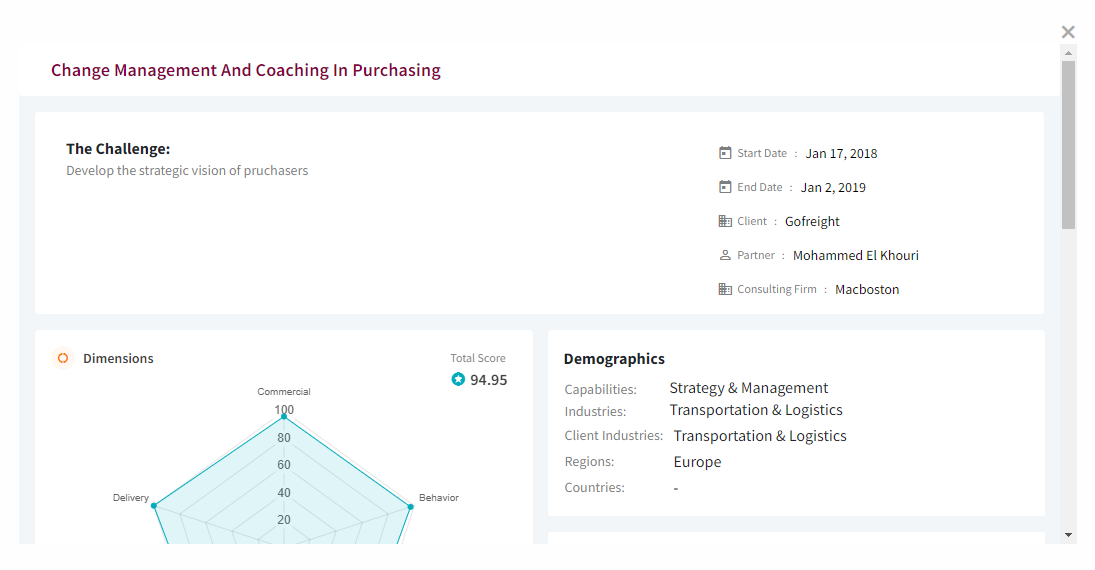Click the End Date calendar icon
The height and width of the screenshot is (570, 1095).
tap(725, 187)
